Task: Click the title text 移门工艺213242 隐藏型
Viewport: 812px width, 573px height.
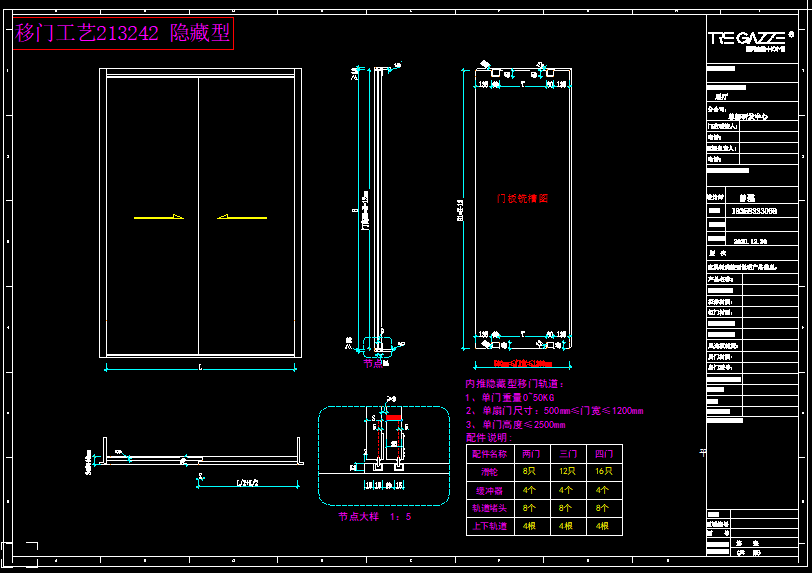Action: point(123,33)
